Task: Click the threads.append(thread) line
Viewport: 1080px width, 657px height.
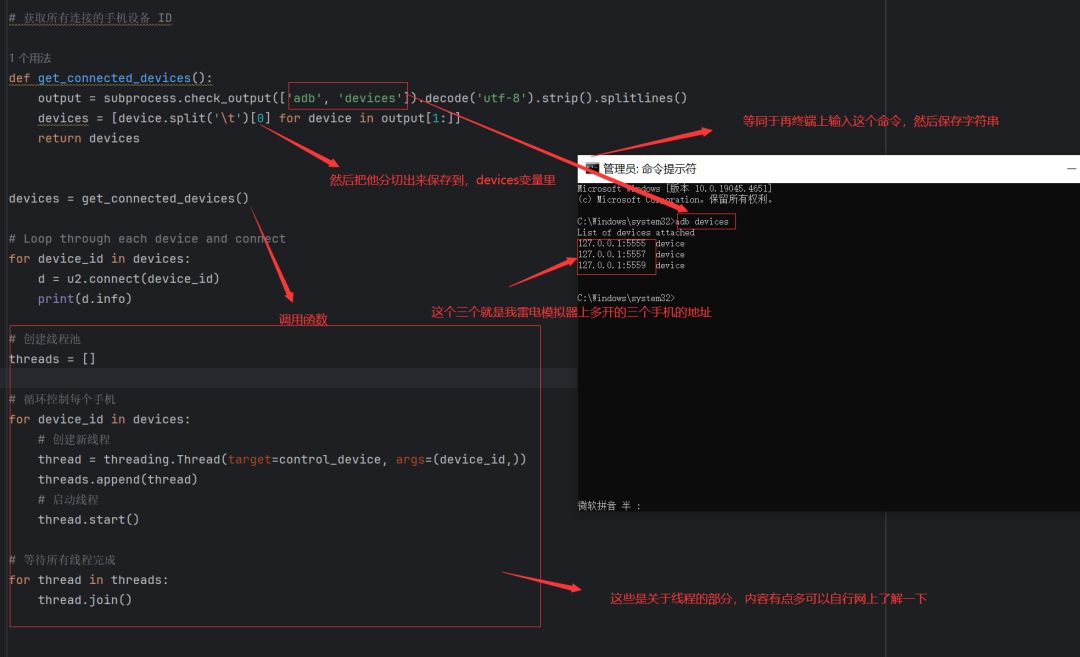Action: (118, 479)
